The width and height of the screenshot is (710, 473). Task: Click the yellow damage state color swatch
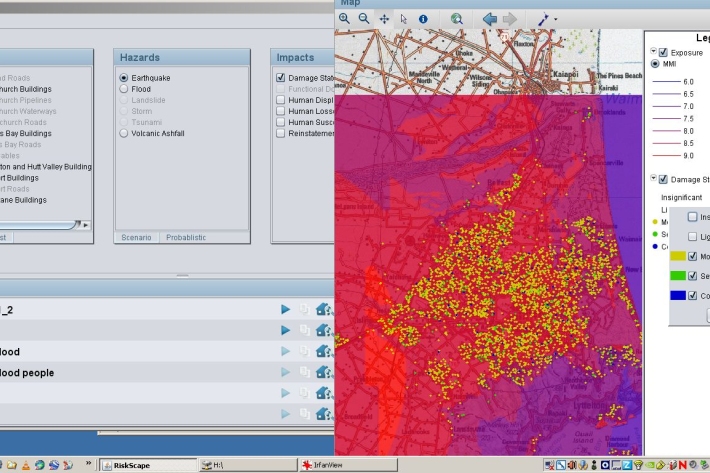coord(677,256)
